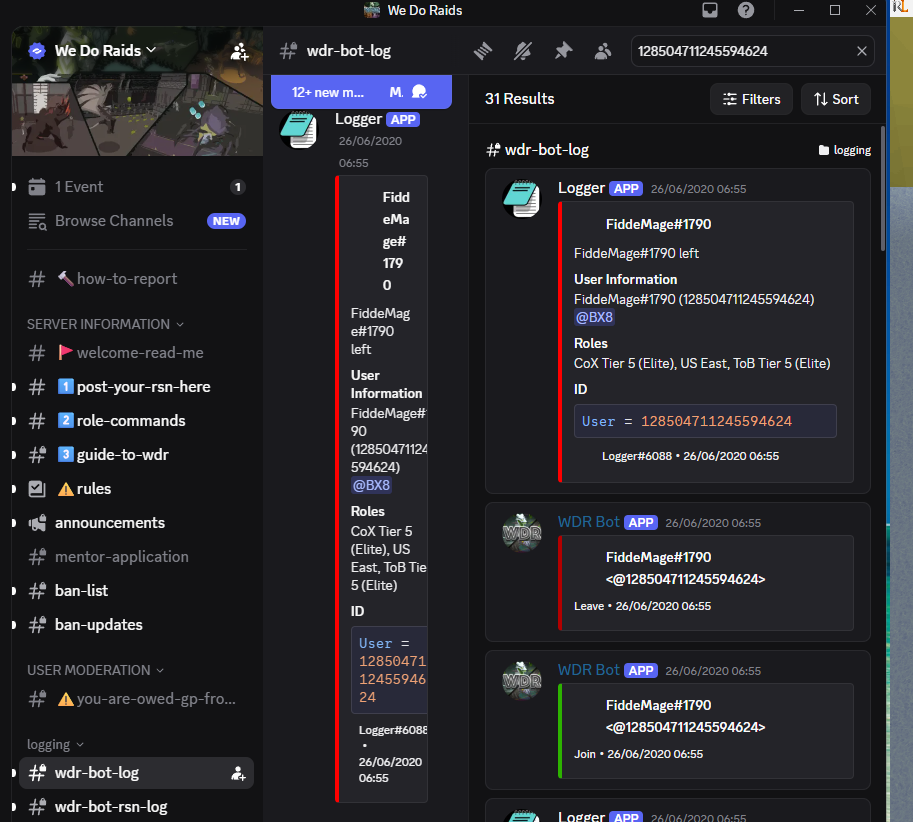The width and height of the screenshot is (913, 822).
Task: Click the @BX8 mention in search result
Action: (x=594, y=317)
